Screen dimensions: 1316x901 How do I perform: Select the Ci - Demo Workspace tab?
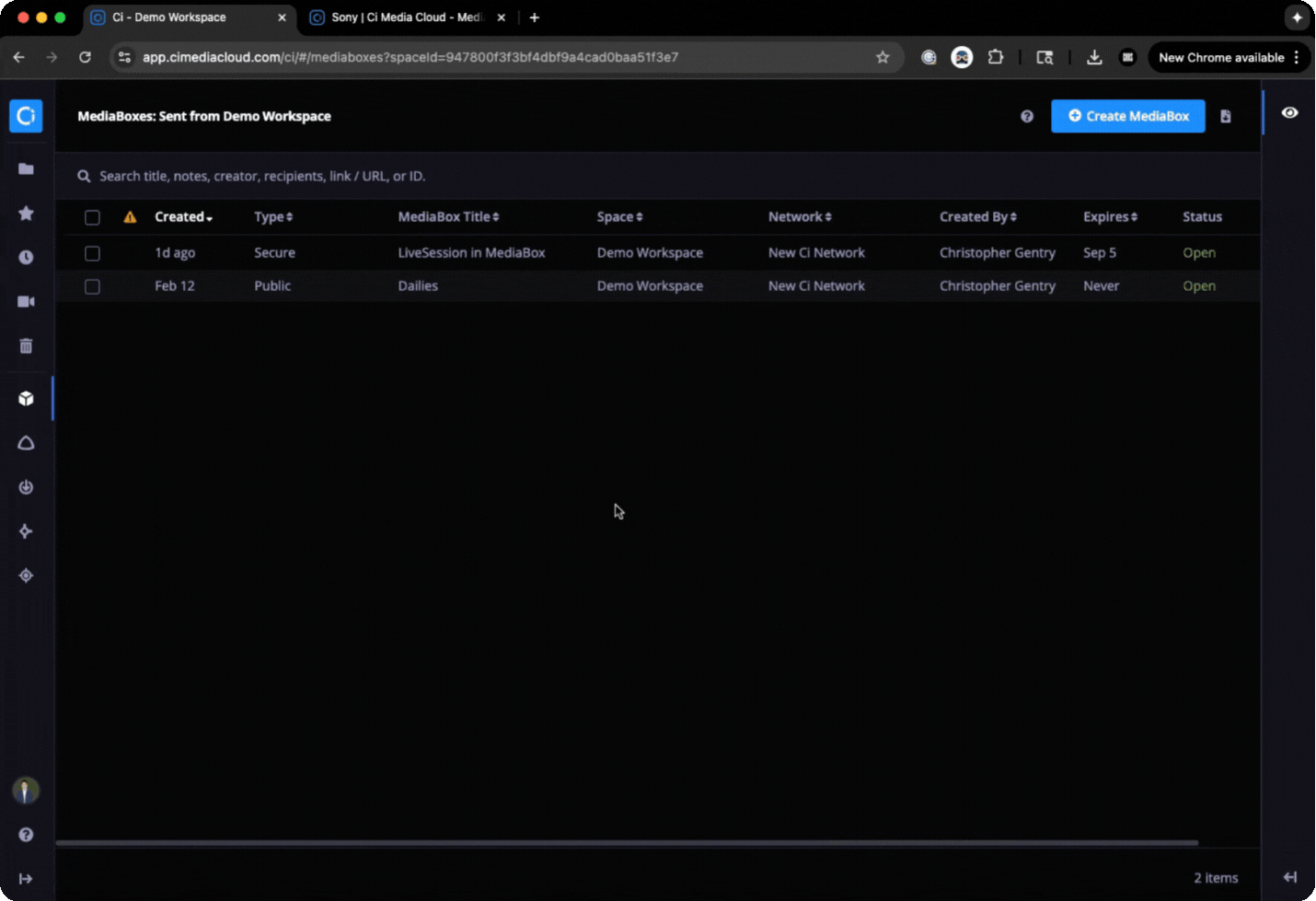click(x=189, y=17)
